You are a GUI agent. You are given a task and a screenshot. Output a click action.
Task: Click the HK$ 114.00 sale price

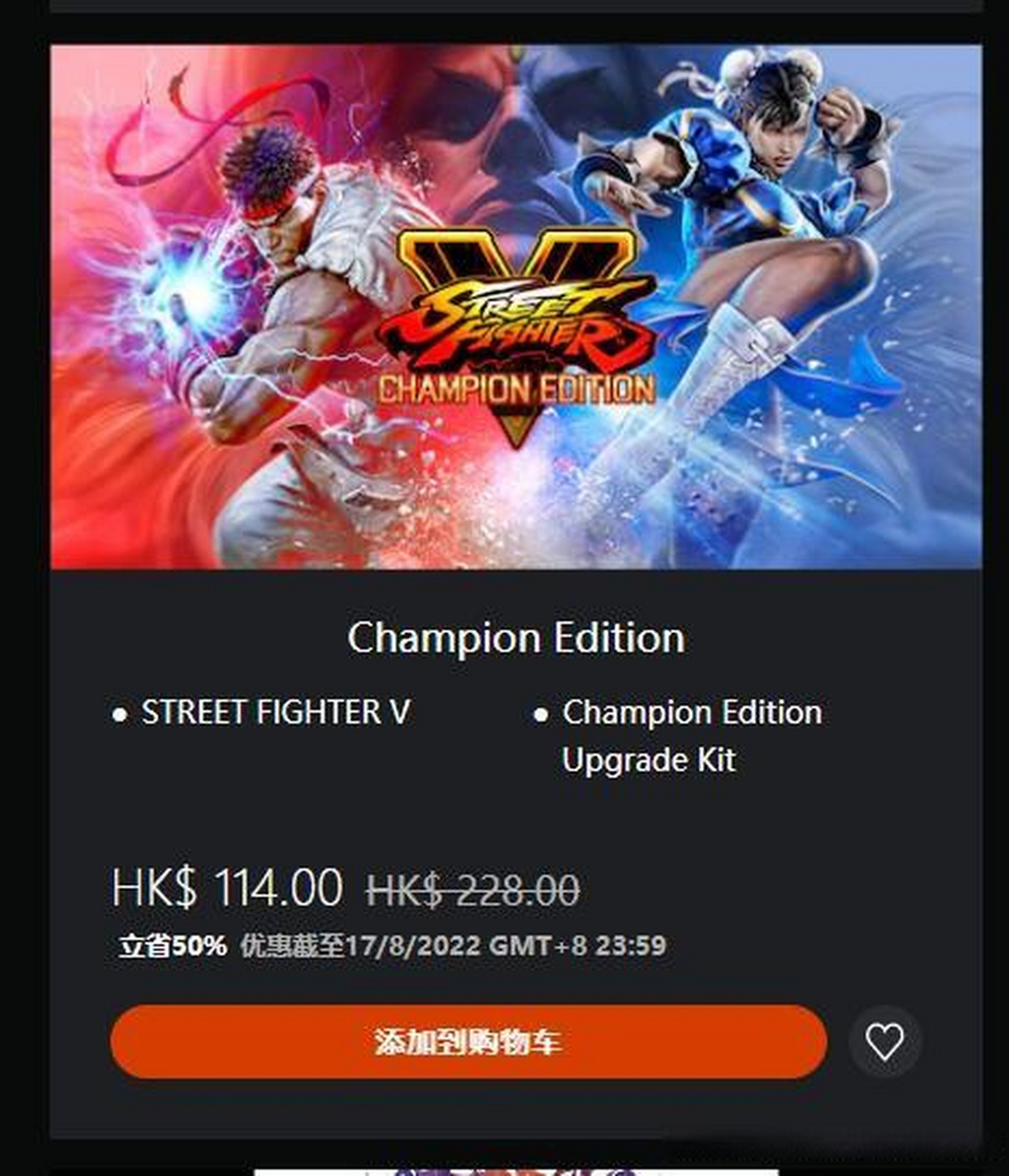227,888
